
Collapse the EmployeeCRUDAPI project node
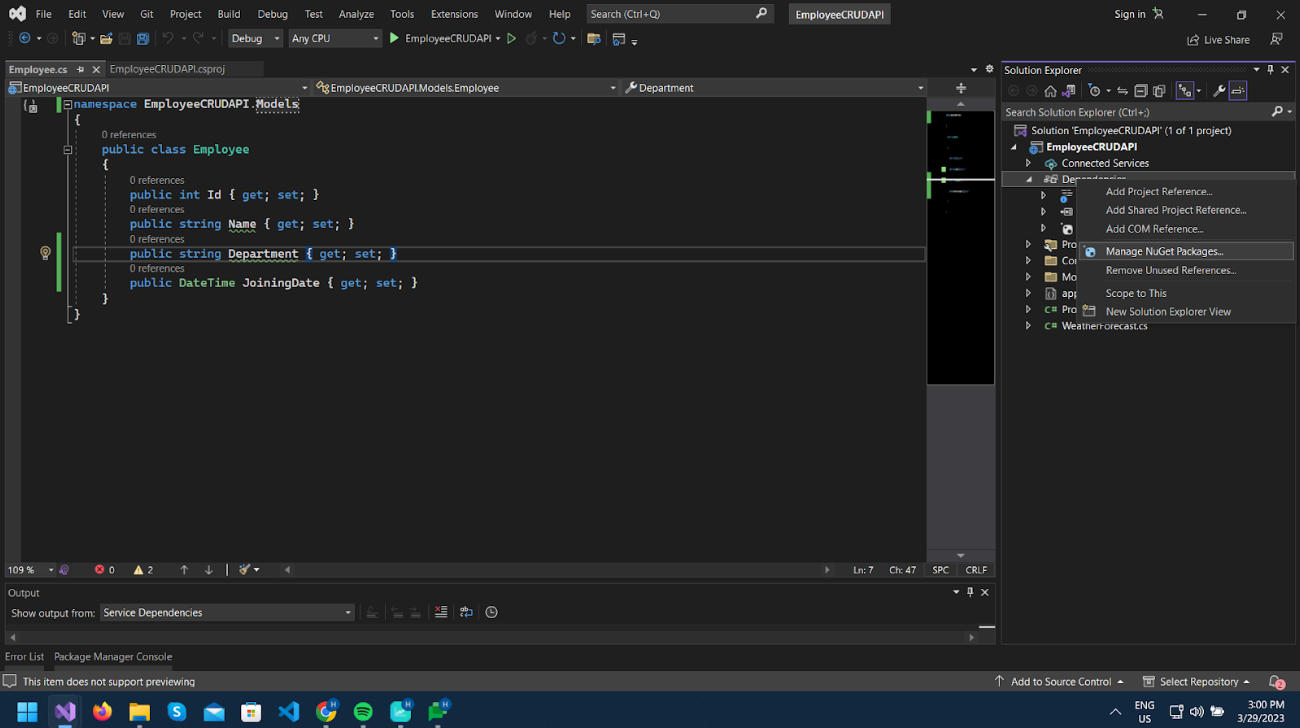[1014, 147]
